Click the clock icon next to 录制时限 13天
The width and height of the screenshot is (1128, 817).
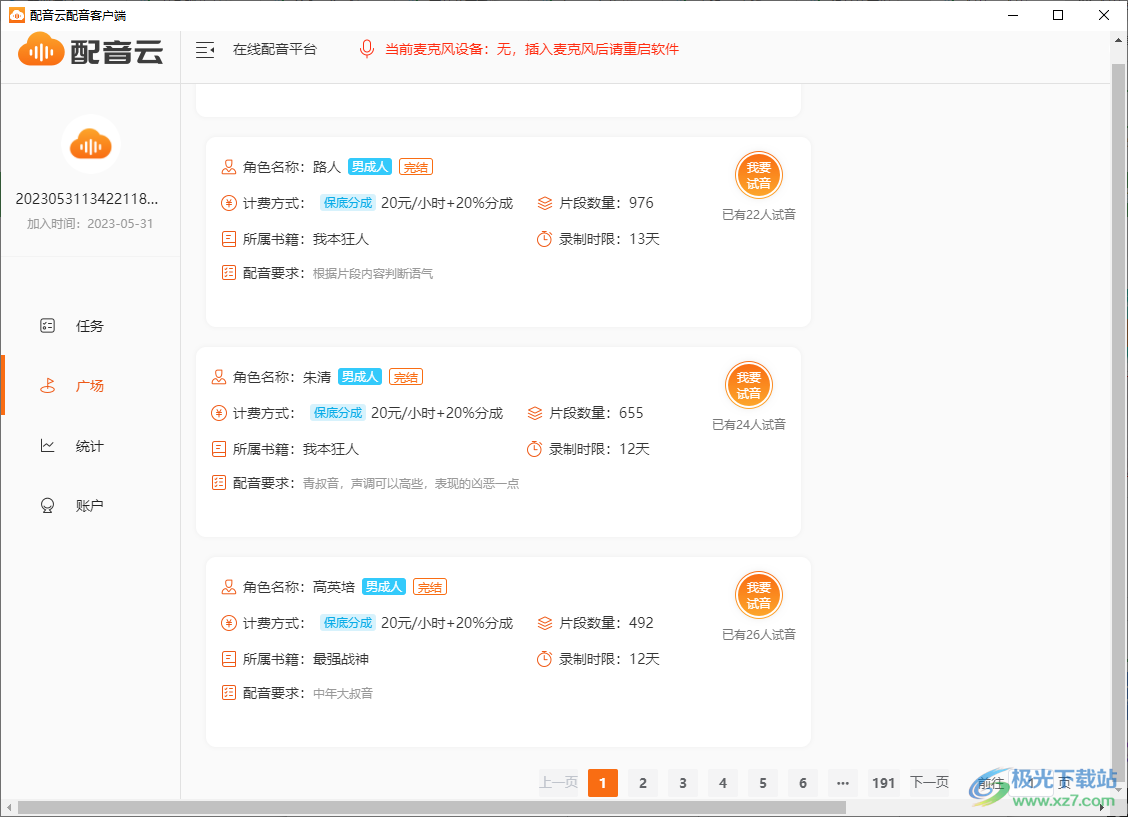[x=543, y=239]
